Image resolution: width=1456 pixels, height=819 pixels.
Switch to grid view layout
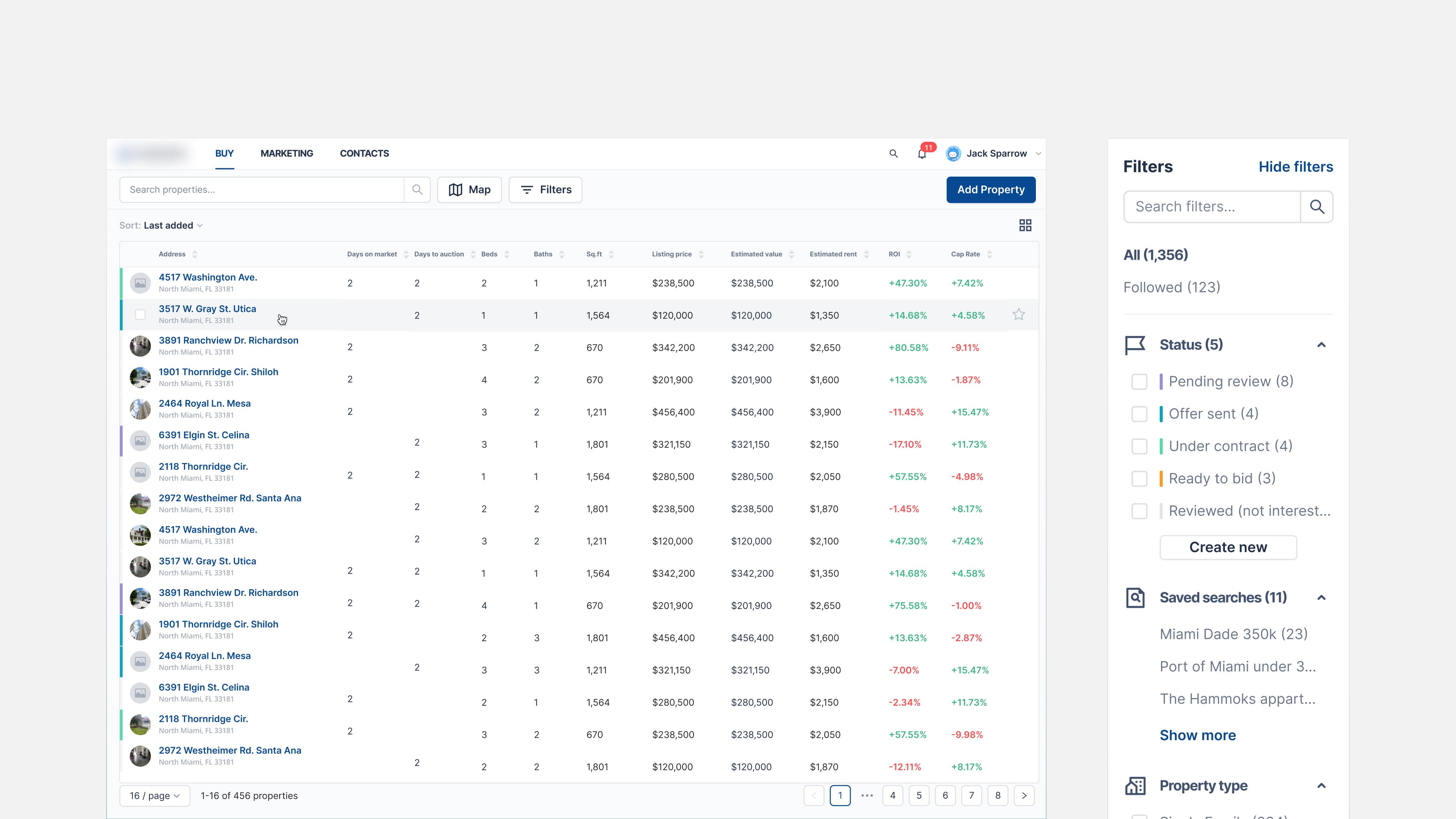[1025, 226]
